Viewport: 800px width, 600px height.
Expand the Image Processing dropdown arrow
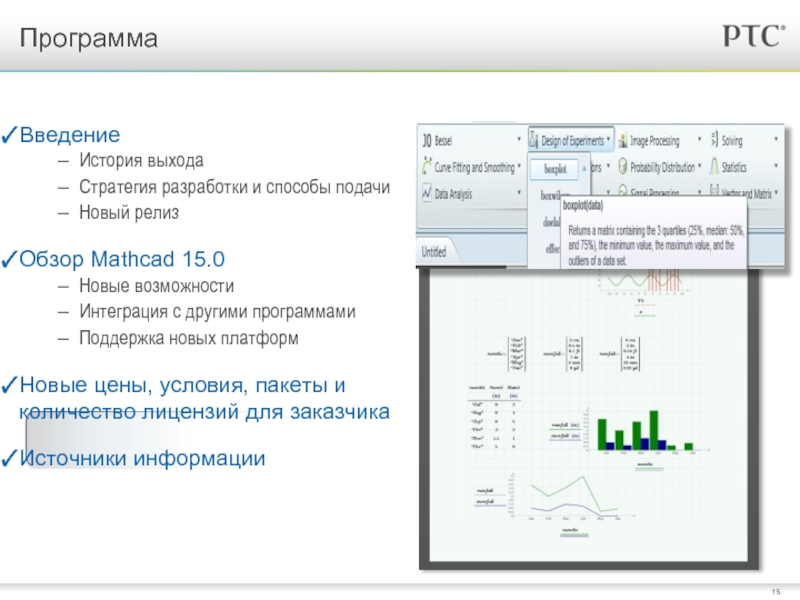699,139
